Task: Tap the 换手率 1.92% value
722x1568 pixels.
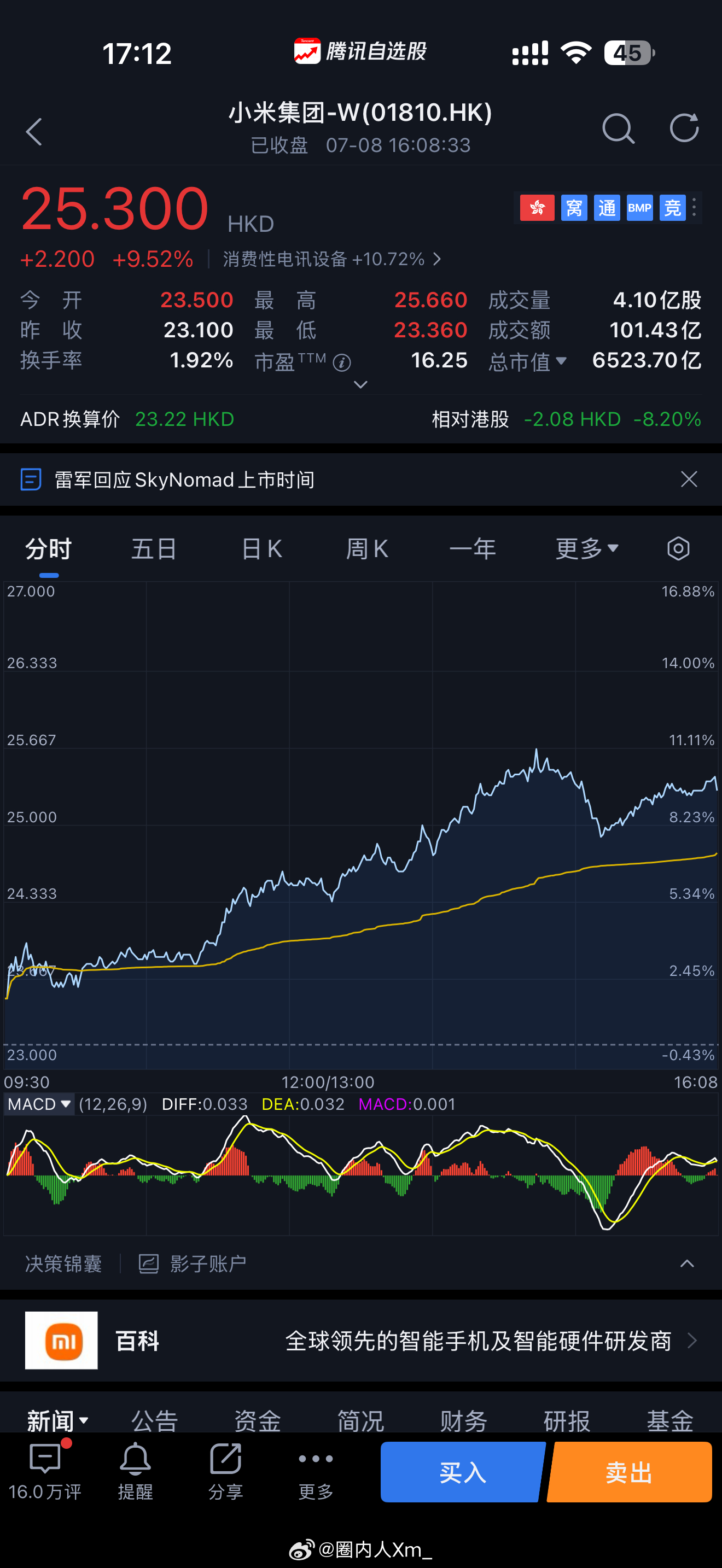Action: pyautogui.click(x=201, y=360)
